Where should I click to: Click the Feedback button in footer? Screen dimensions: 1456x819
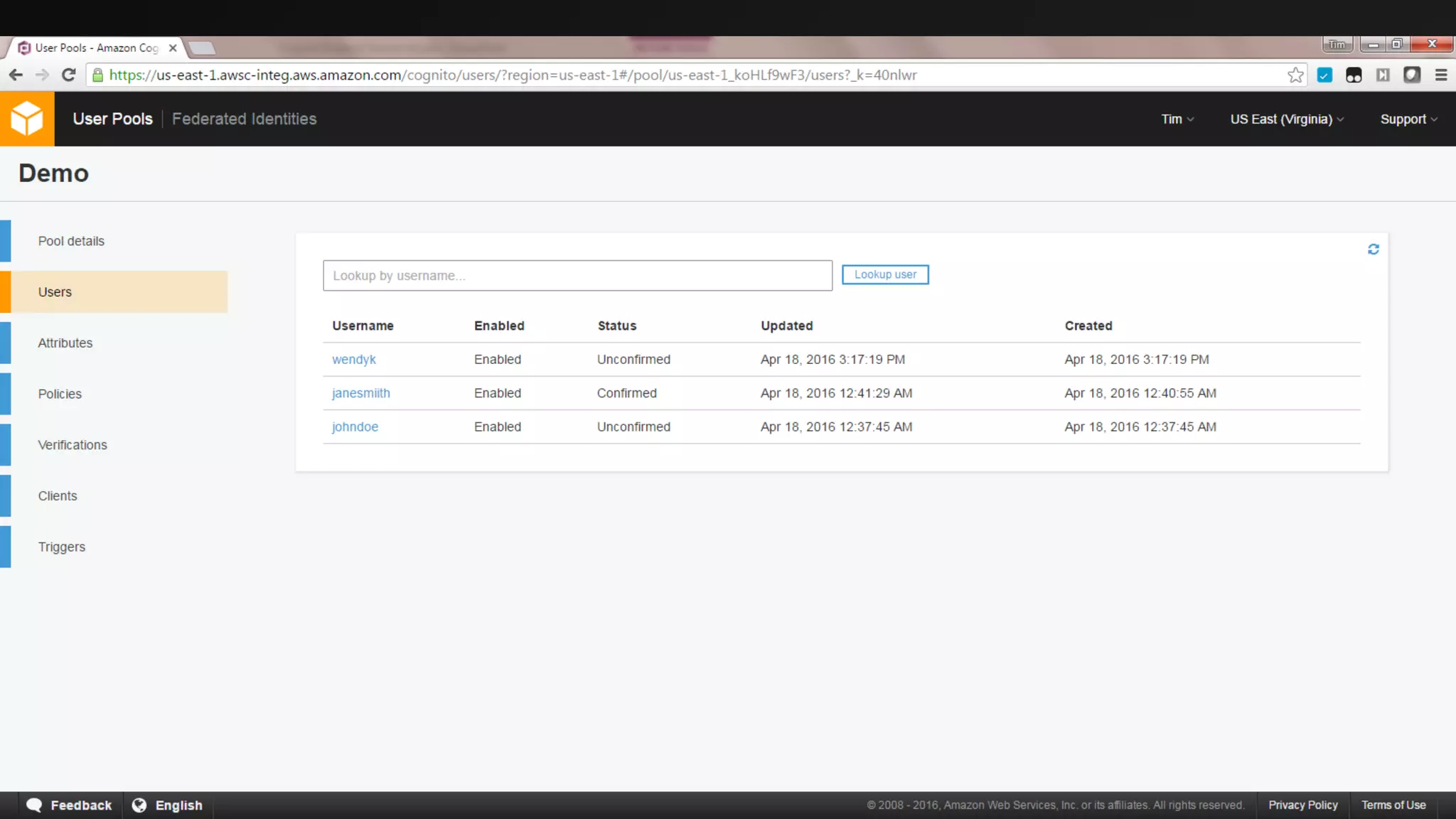70,805
